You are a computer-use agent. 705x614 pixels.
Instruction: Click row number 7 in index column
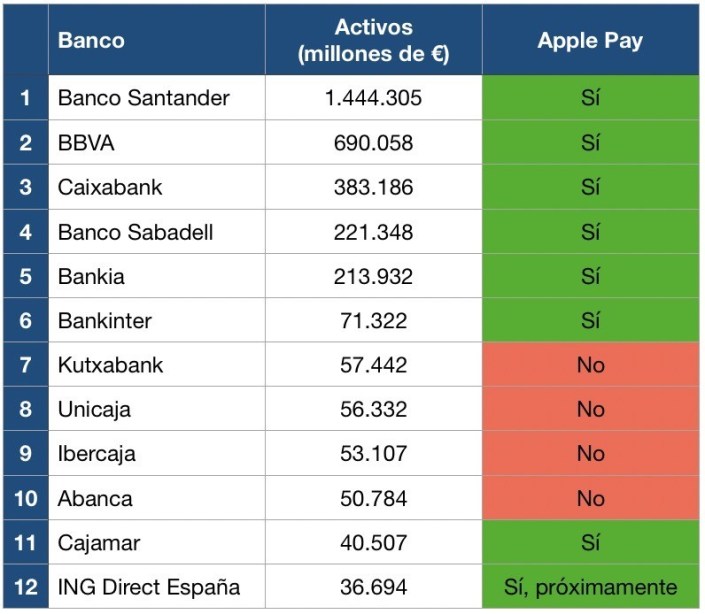(26, 365)
